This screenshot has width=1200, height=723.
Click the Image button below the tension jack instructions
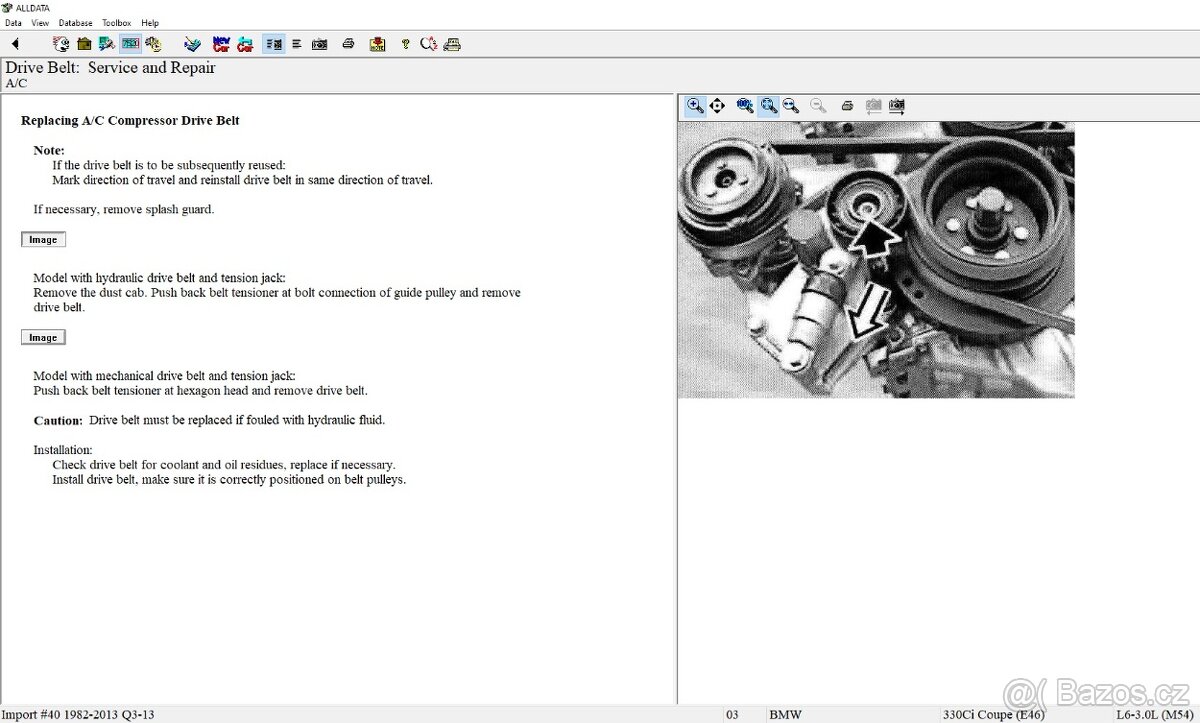point(43,337)
